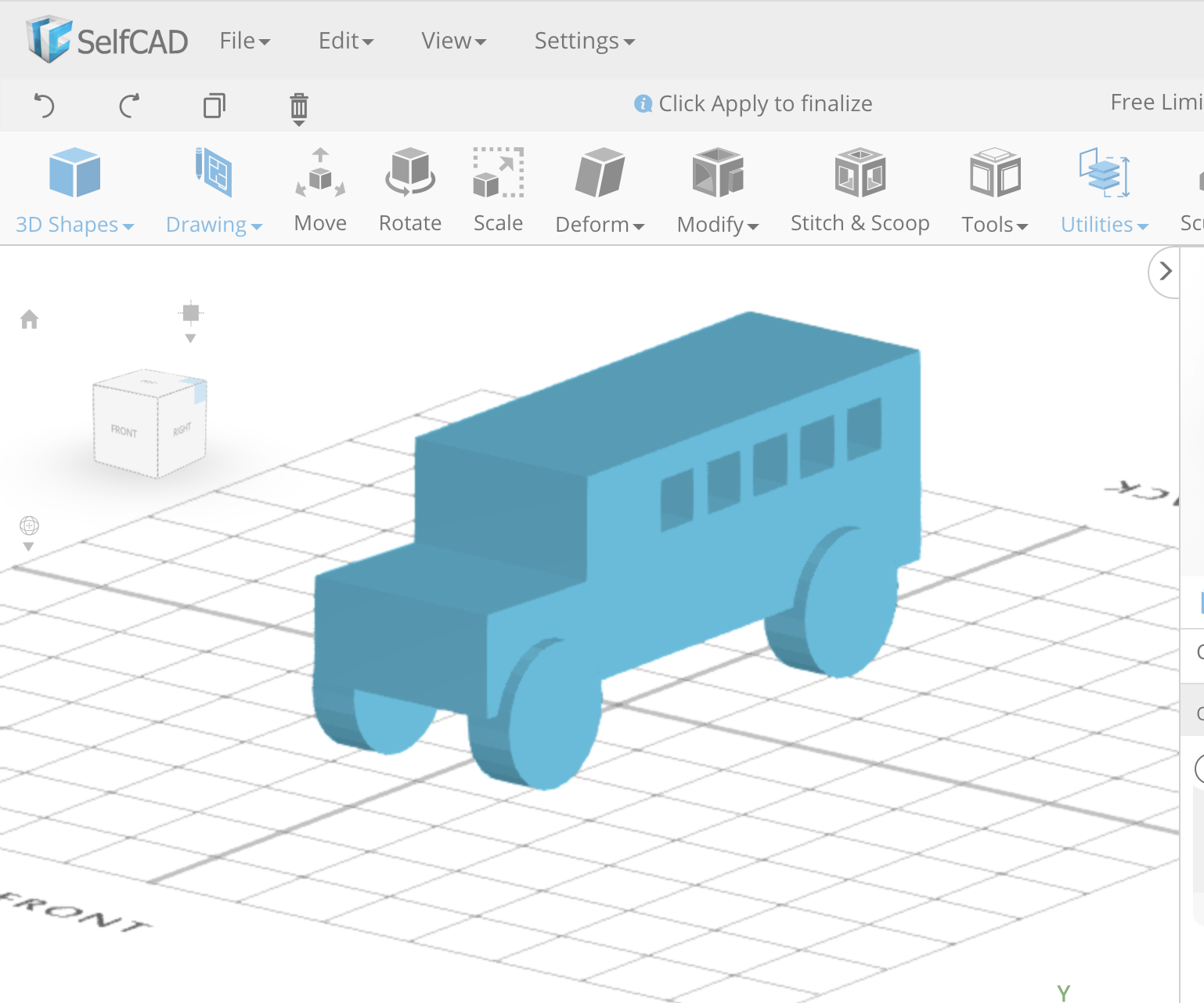Click the Copy icon in the toolbar
The width and height of the screenshot is (1204, 1003).
pyautogui.click(x=214, y=106)
